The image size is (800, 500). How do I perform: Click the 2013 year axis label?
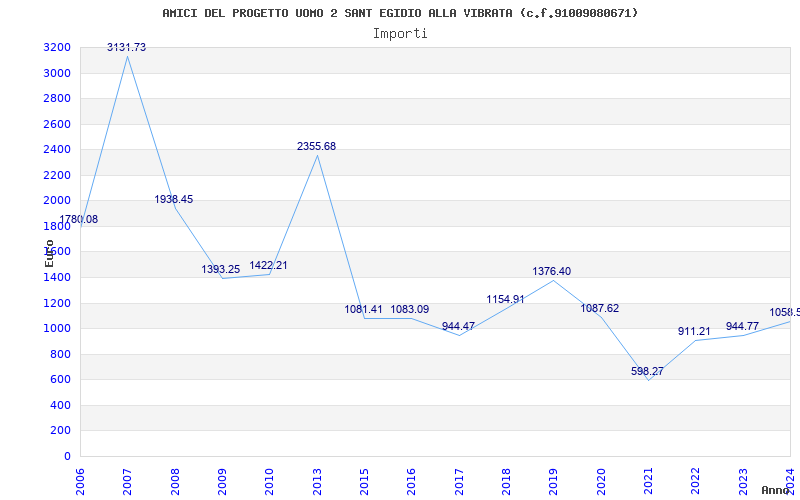click(x=317, y=482)
